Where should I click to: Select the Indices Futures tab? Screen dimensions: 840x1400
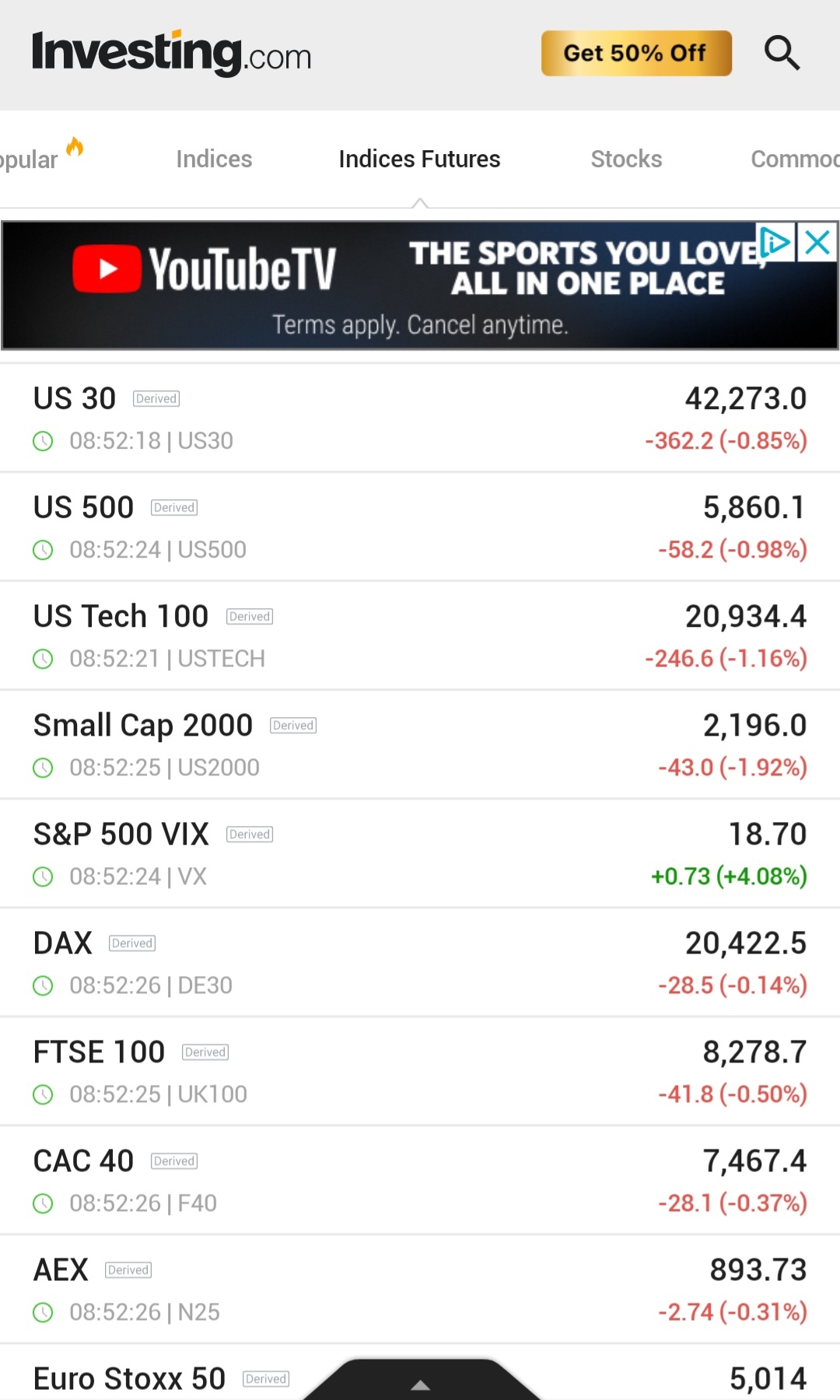click(419, 159)
